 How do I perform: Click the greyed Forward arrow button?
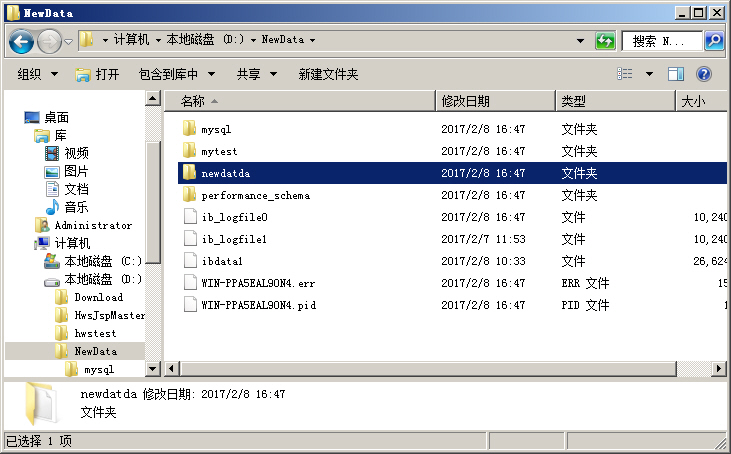pos(49,41)
